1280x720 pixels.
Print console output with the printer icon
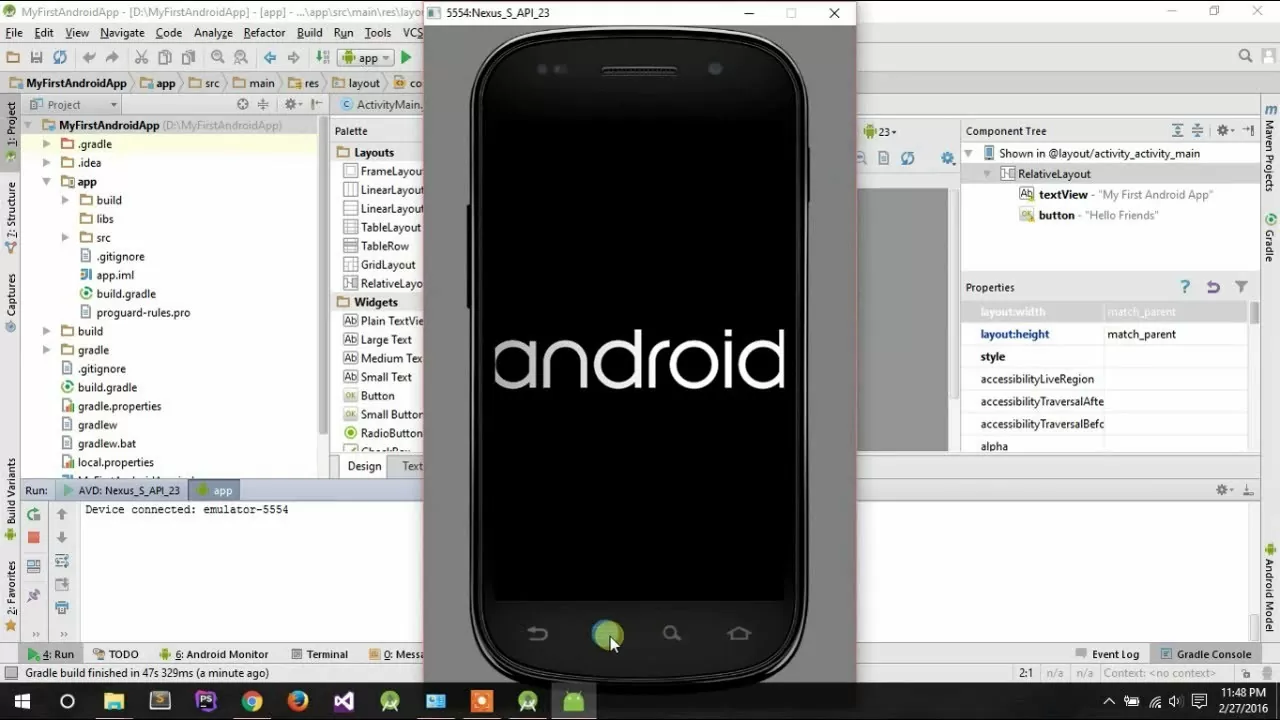(x=62, y=607)
